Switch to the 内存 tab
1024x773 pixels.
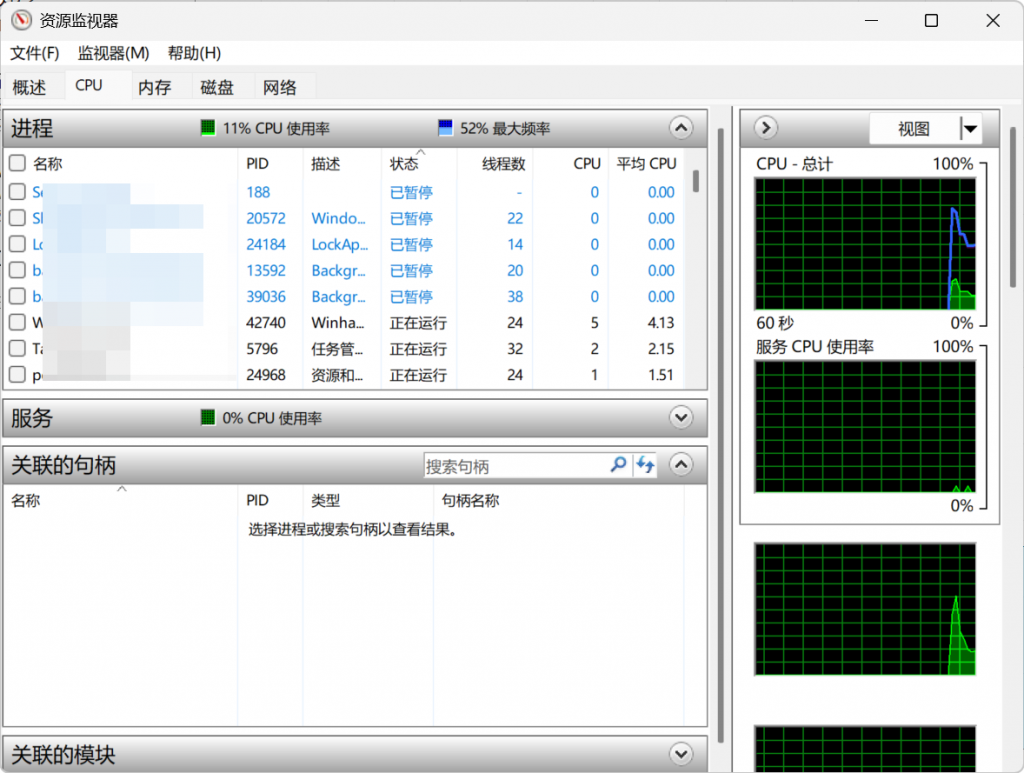pos(155,87)
